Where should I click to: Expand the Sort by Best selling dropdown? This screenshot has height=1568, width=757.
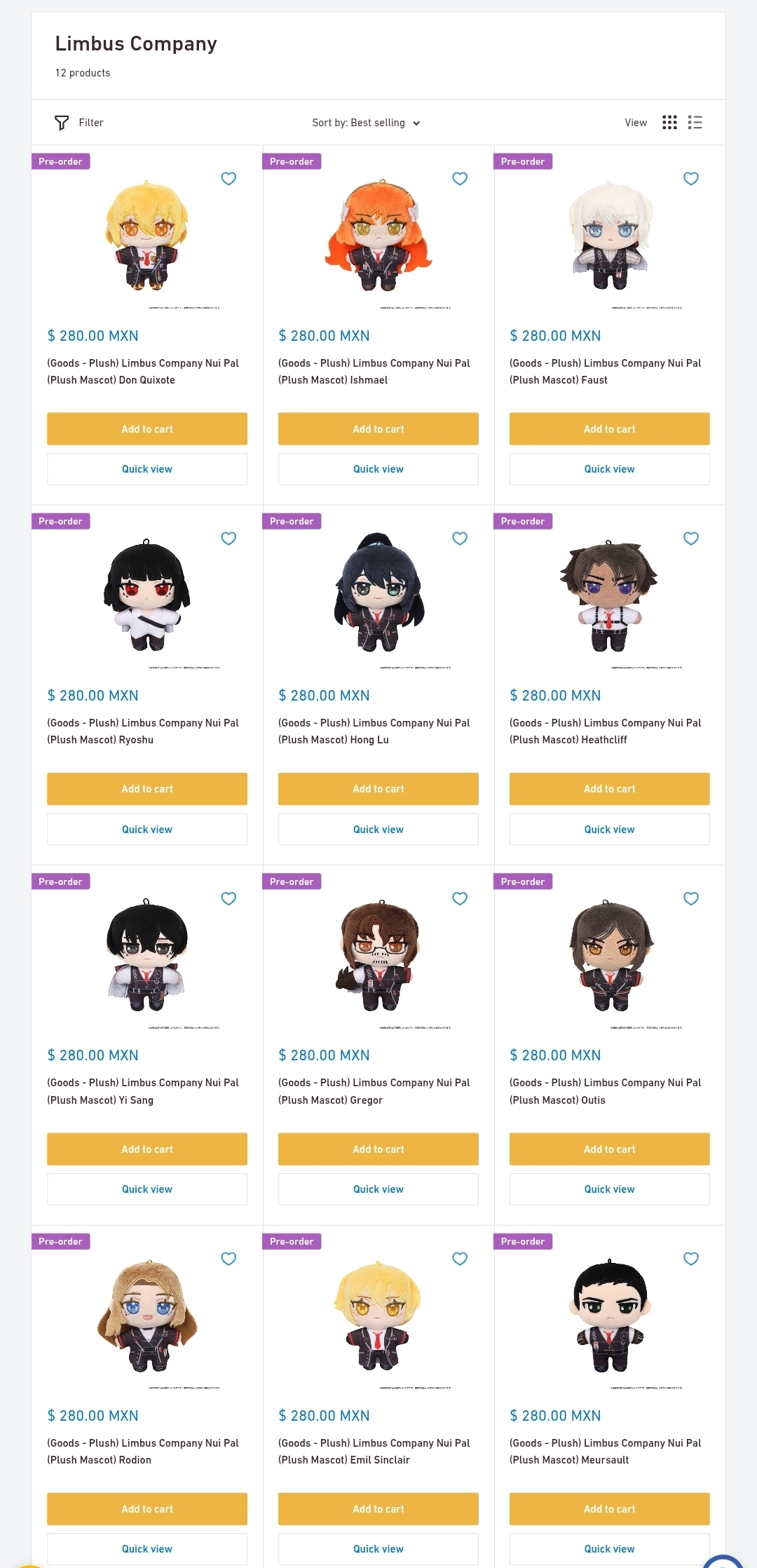366,123
